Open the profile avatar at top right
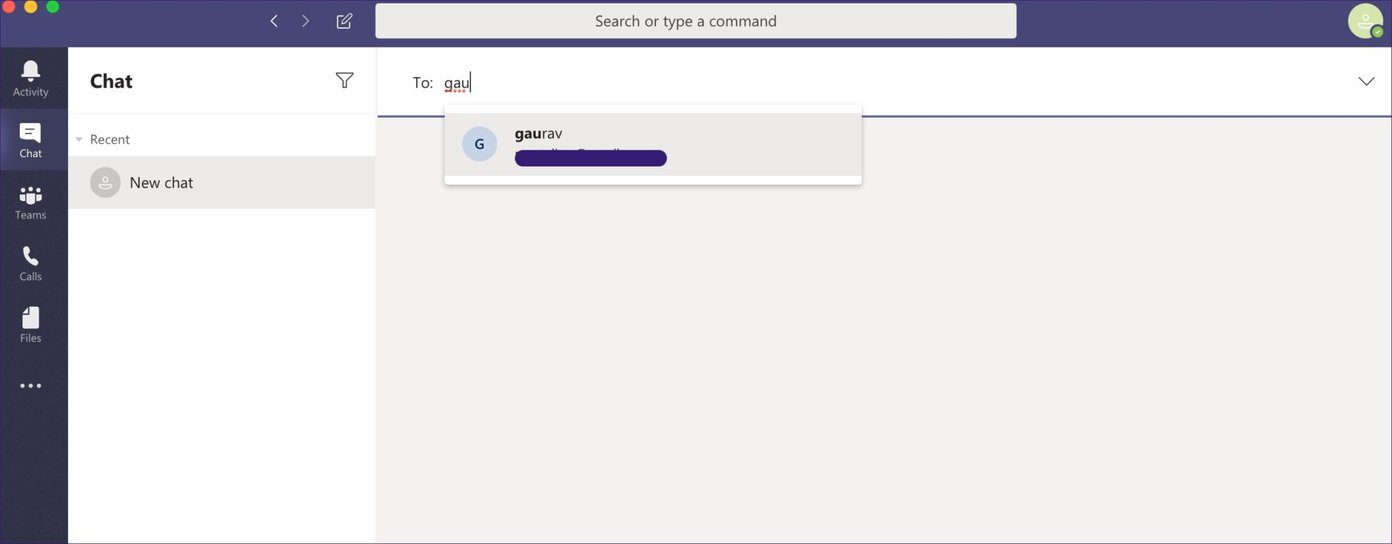 click(1365, 21)
